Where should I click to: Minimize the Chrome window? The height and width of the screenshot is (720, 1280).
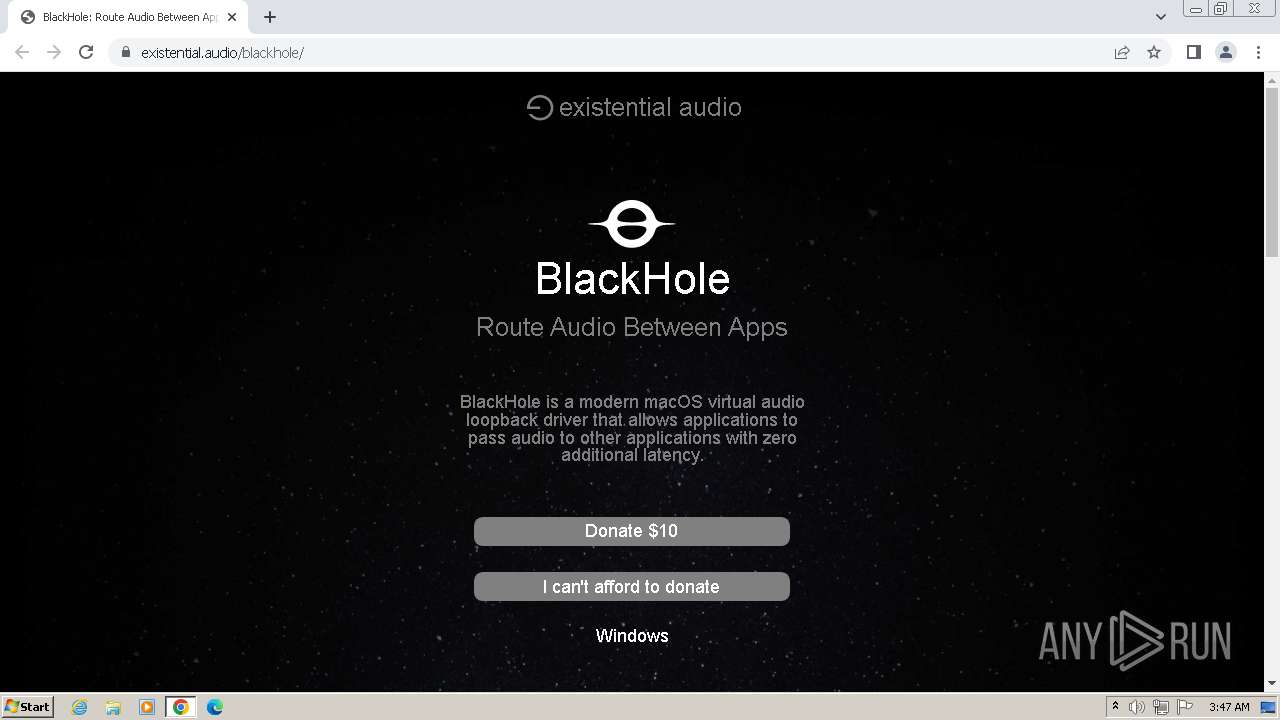pyautogui.click(x=1196, y=8)
